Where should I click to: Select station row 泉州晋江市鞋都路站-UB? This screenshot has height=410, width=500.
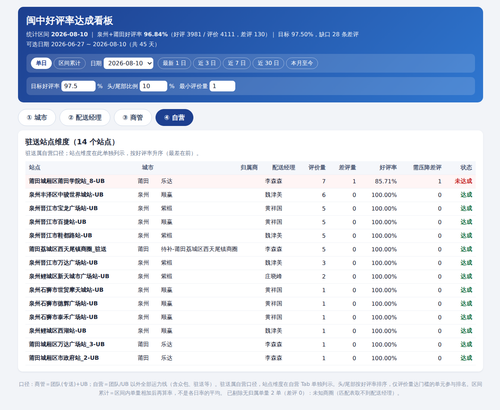point(250,236)
